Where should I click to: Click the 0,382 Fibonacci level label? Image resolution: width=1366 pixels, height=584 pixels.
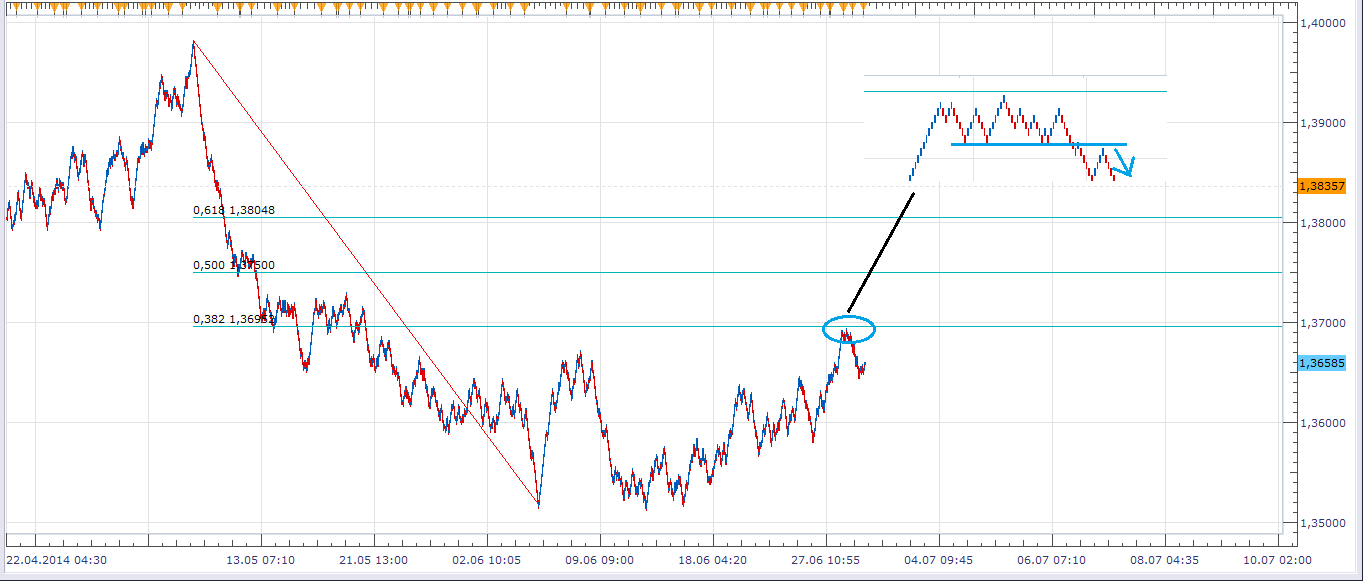233,319
